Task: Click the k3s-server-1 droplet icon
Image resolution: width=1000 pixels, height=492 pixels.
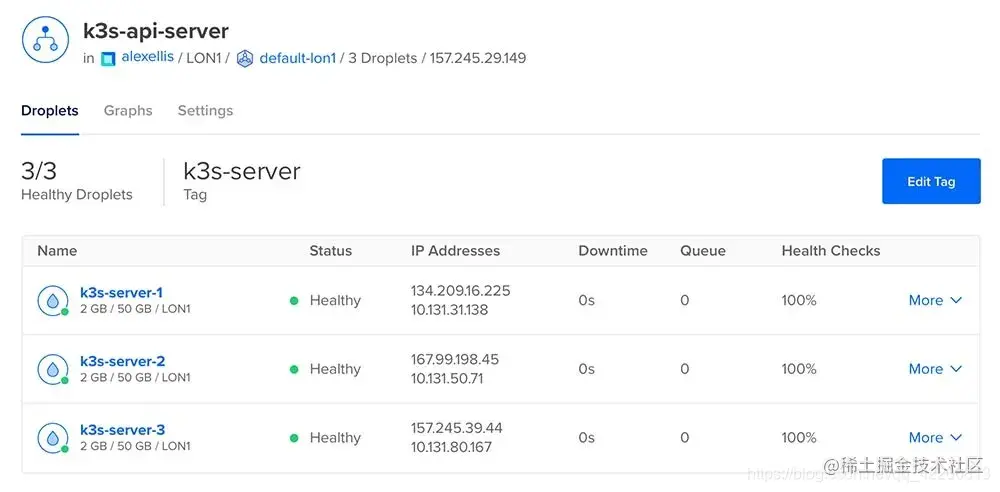Action: pyautogui.click(x=51, y=301)
